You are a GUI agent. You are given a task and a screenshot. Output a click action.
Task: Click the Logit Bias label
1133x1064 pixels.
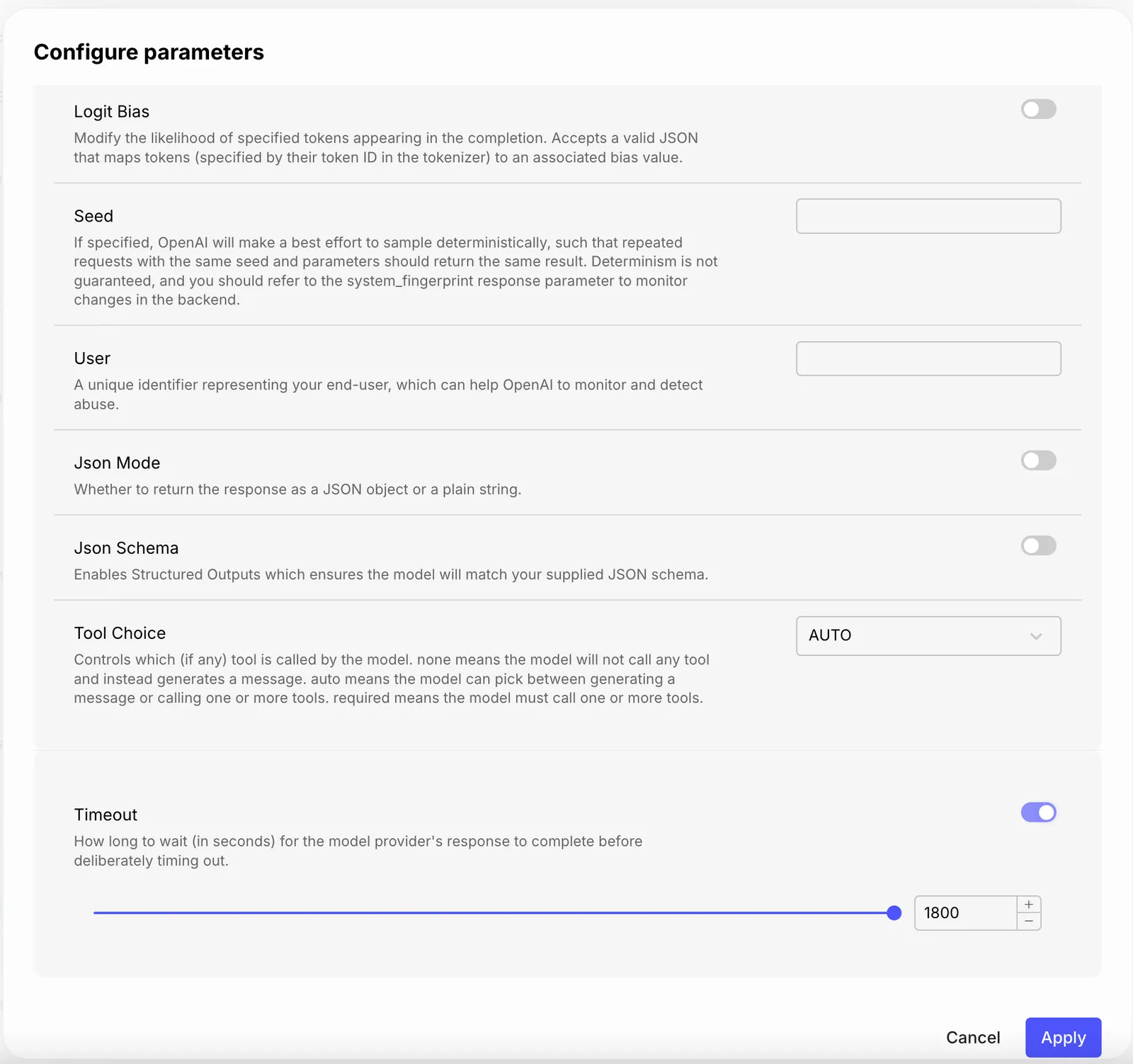click(x=112, y=112)
